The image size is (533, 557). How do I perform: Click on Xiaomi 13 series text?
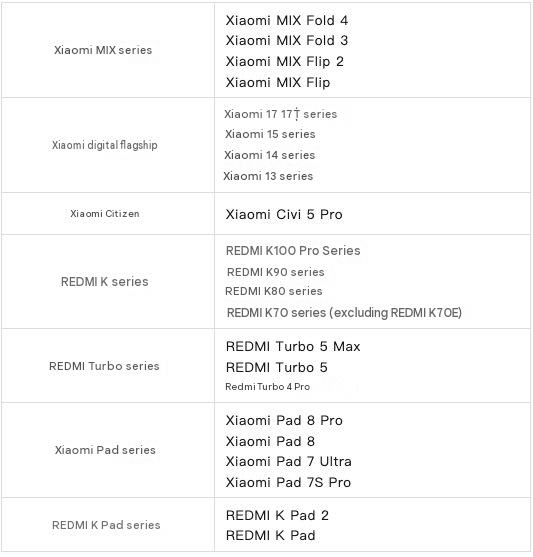[x=268, y=176]
